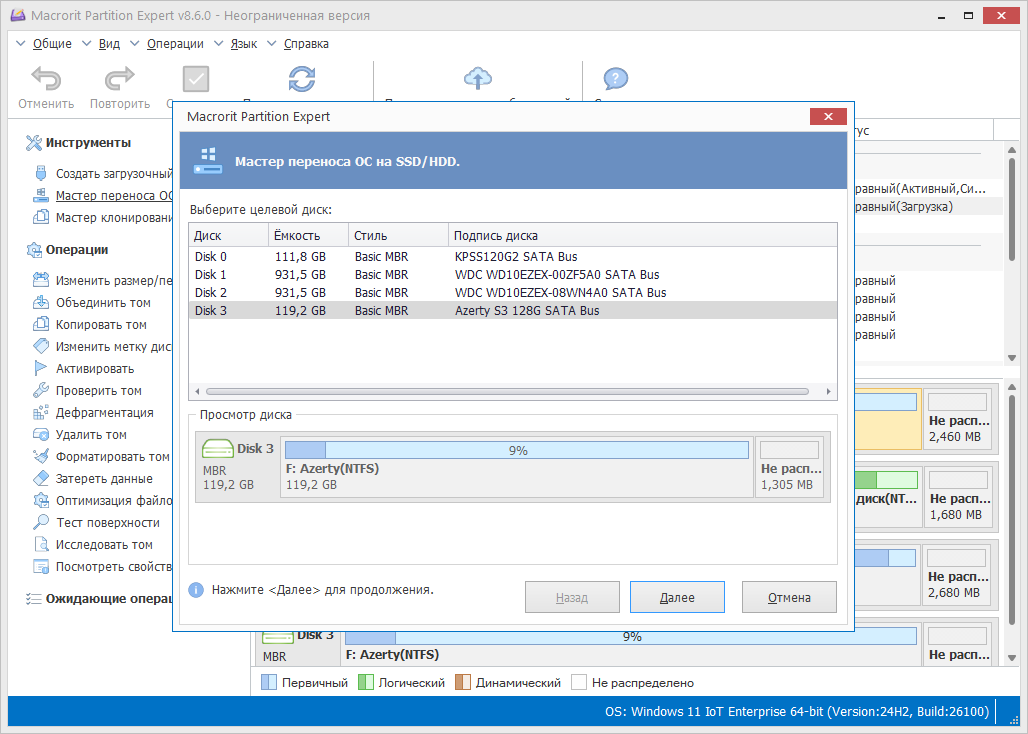Select 2,460 MB unallocated block in main window
The width and height of the screenshot is (1028, 734).
pyautogui.click(x=959, y=419)
